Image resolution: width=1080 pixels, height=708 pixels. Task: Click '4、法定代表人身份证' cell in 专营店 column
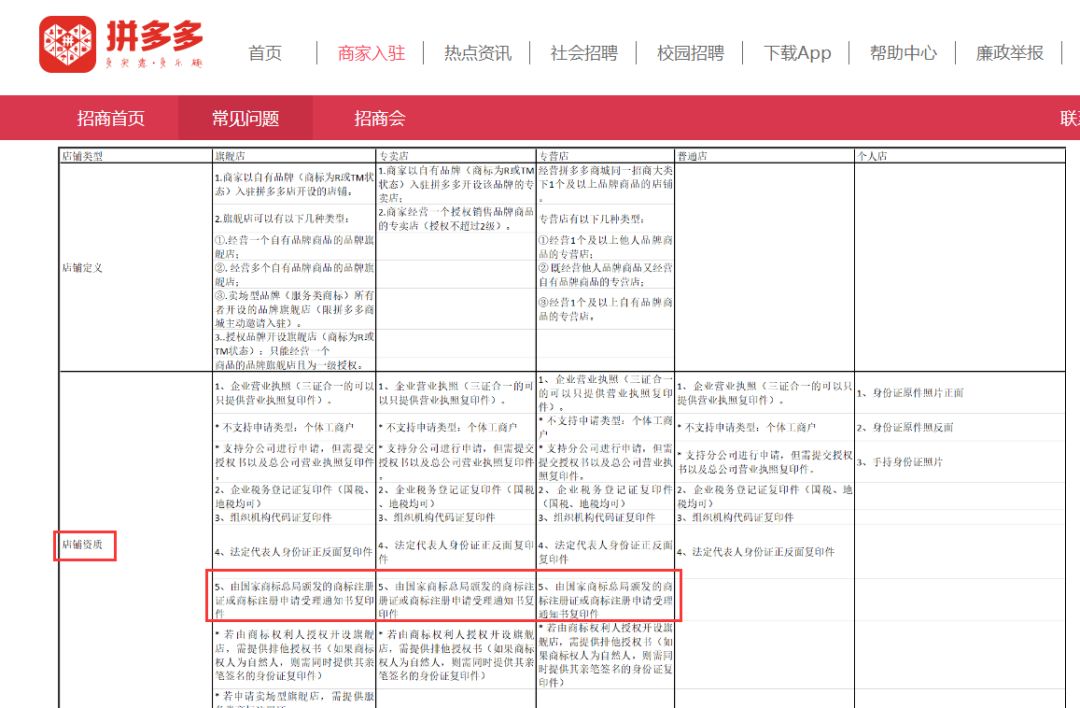(606, 551)
